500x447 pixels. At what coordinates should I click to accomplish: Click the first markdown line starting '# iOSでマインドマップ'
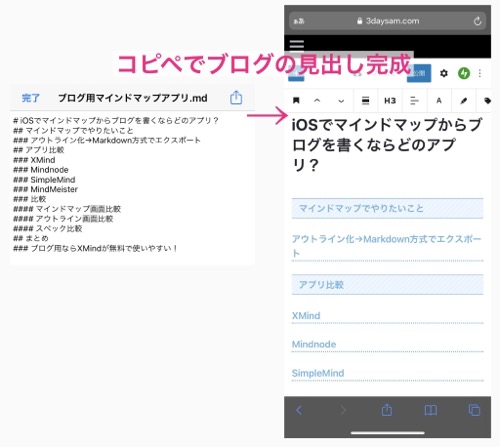tap(116, 120)
